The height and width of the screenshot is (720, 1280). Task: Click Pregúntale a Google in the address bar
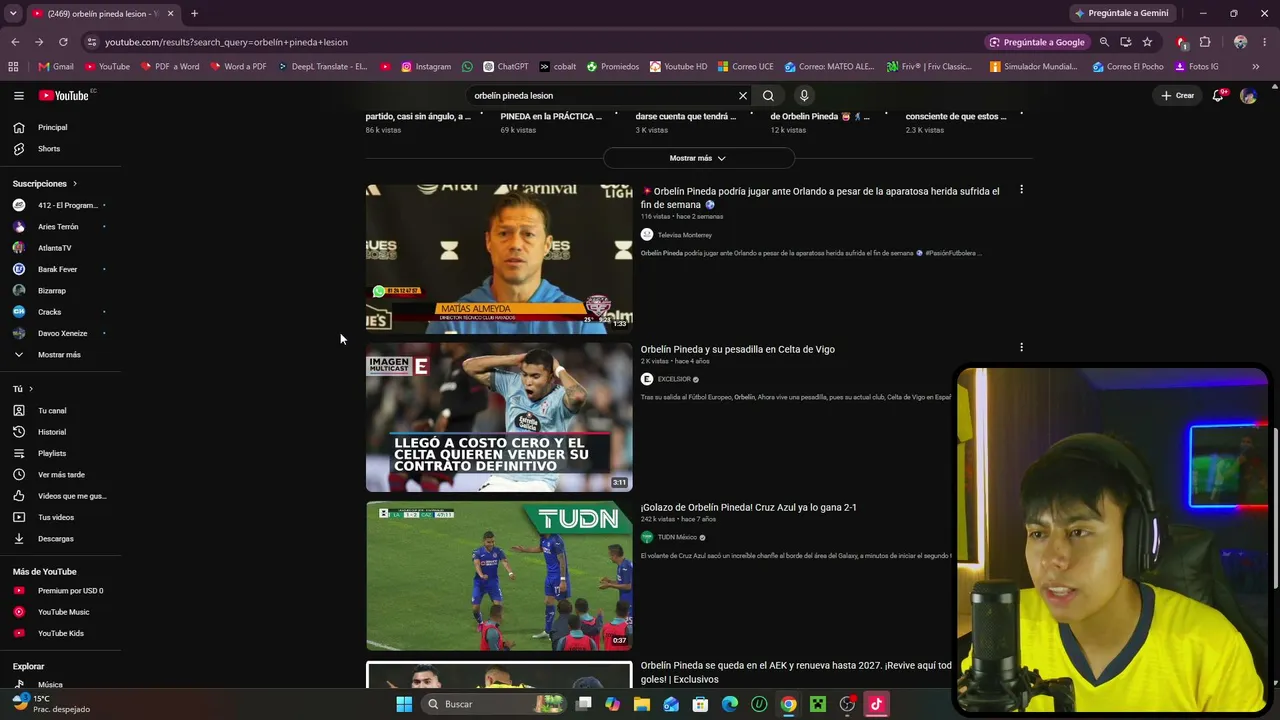(1037, 42)
